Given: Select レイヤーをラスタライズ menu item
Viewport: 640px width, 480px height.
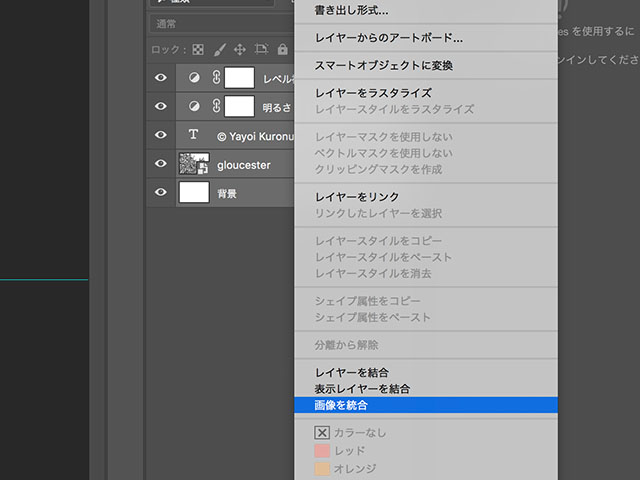Looking at the screenshot, I should point(426,93).
